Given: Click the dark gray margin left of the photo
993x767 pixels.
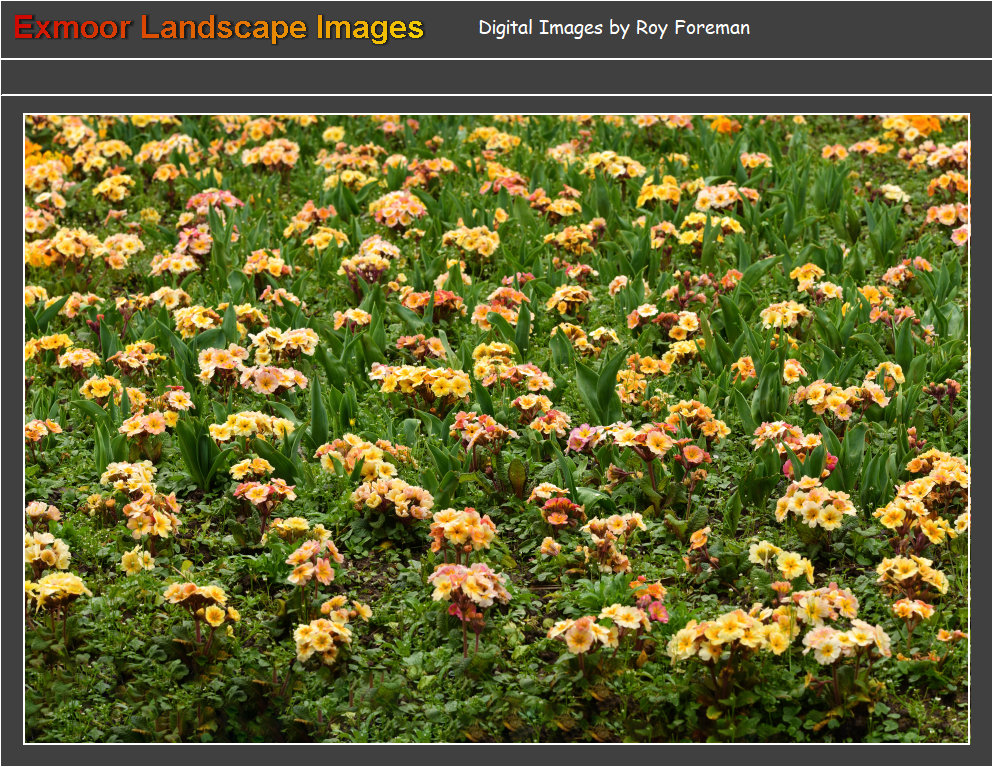Looking at the screenshot, I should pos(11,430).
